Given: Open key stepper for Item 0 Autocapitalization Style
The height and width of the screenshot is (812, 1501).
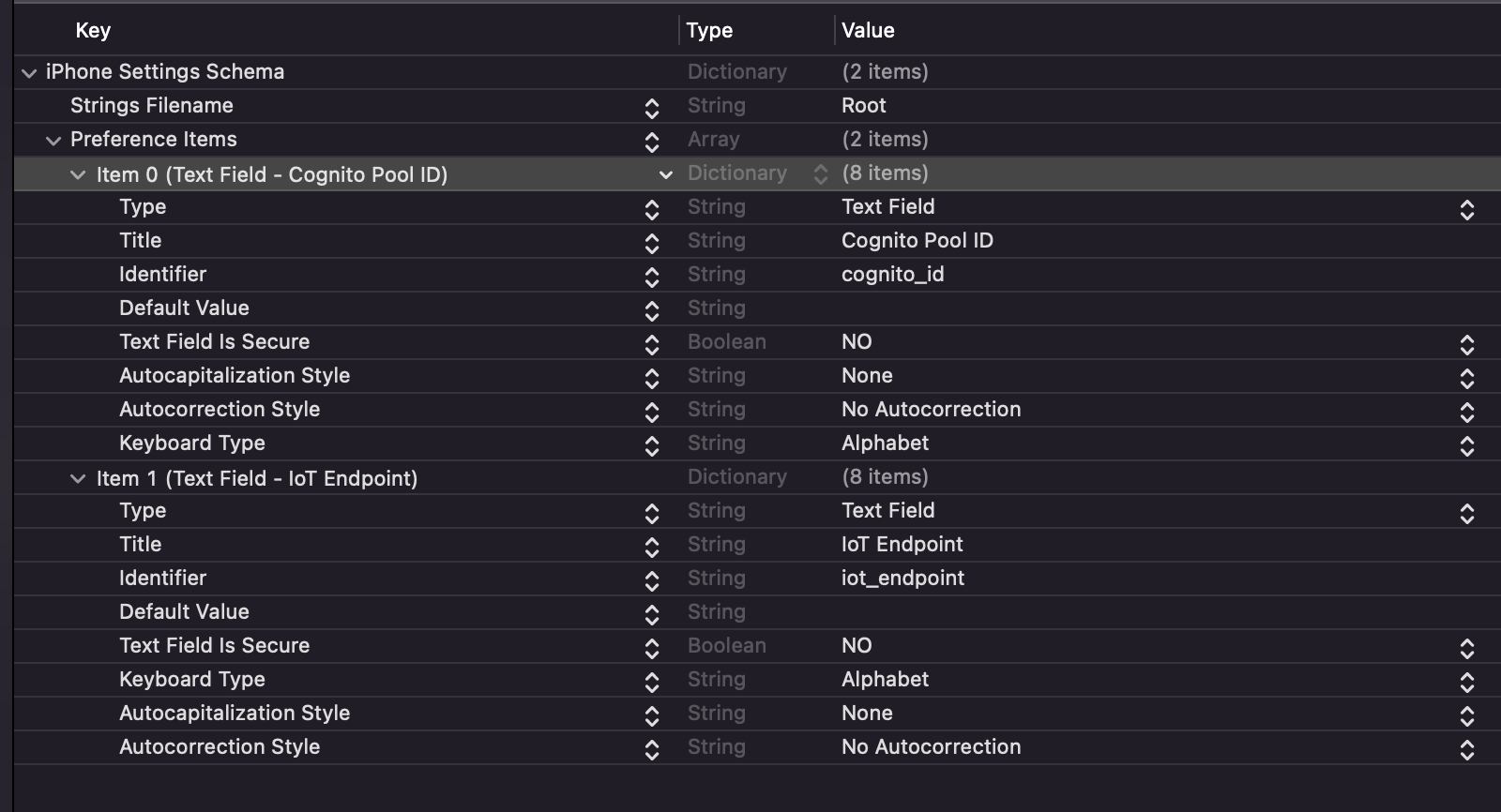Looking at the screenshot, I should (x=652, y=378).
